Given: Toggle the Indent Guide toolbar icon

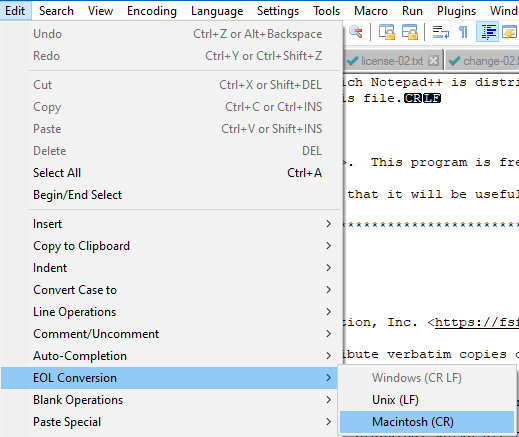Looking at the screenshot, I should pyautogui.click(x=487, y=32).
